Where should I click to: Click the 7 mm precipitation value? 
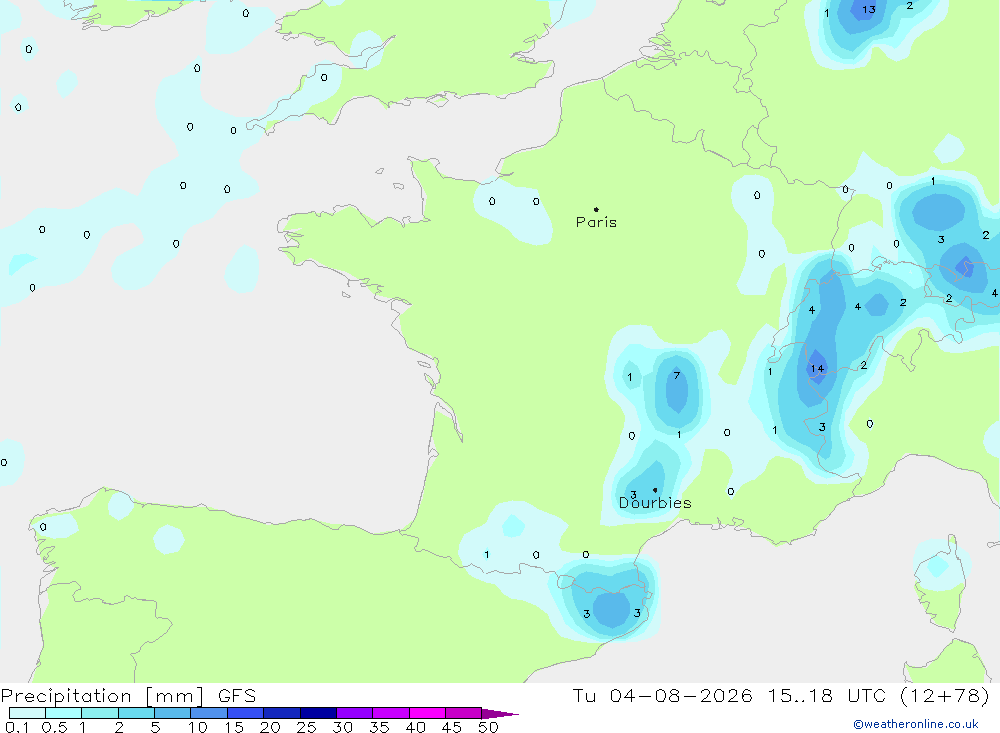tap(677, 375)
